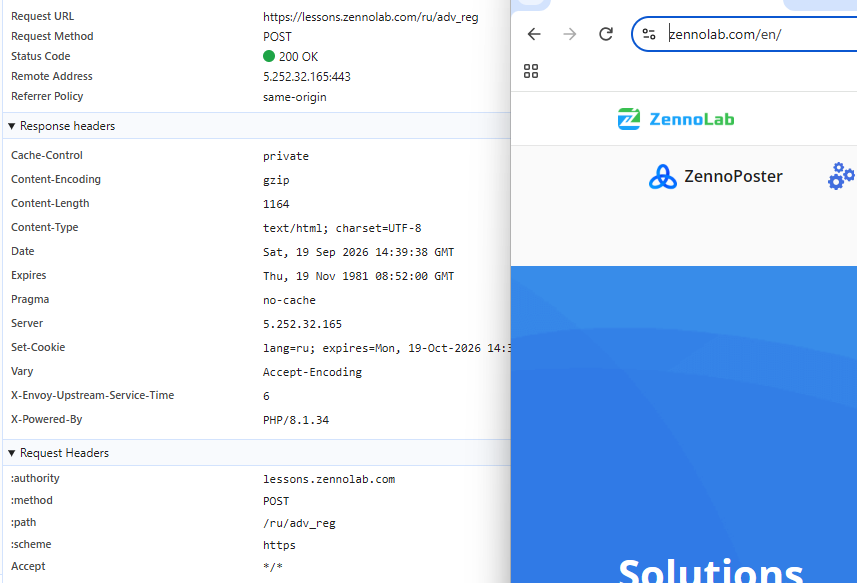Viewport: 857px width, 583px height.
Task: Select the Remote Address value 5.252.32.165:443
Action: click(x=307, y=76)
